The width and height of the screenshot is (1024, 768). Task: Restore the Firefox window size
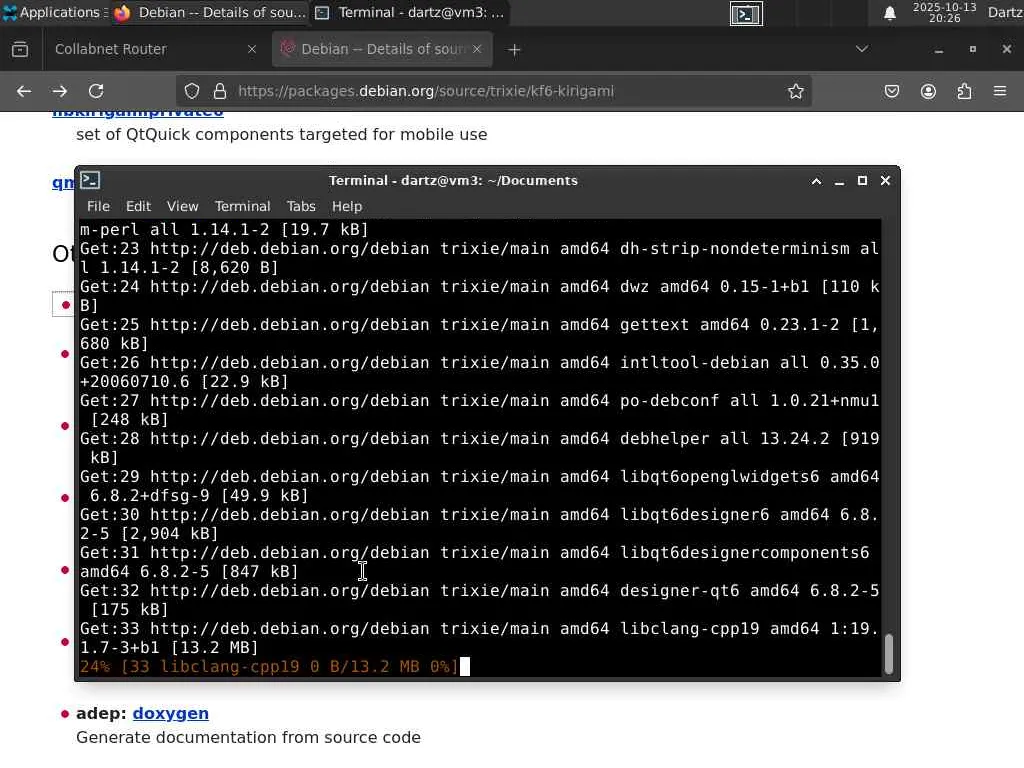pos(972,49)
